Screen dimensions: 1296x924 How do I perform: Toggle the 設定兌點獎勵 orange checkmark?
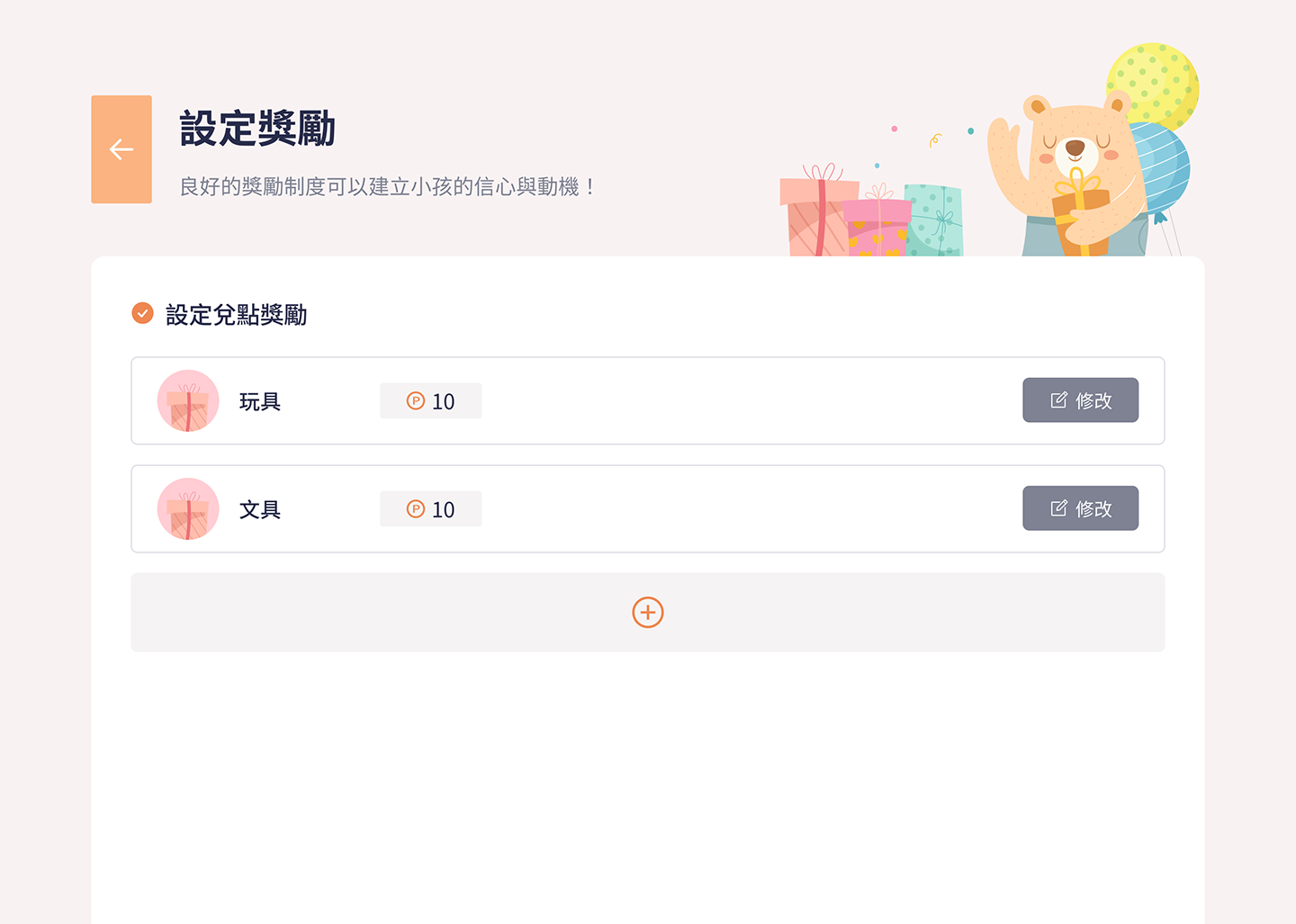pyautogui.click(x=142, y=313)
